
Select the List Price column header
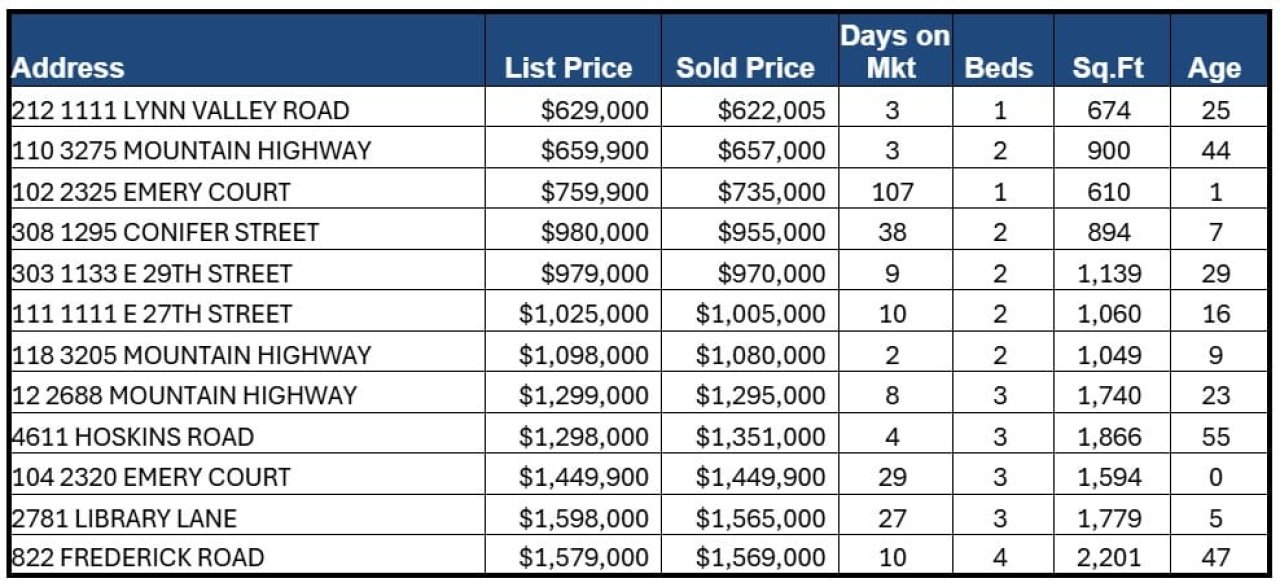pos(568,68)
